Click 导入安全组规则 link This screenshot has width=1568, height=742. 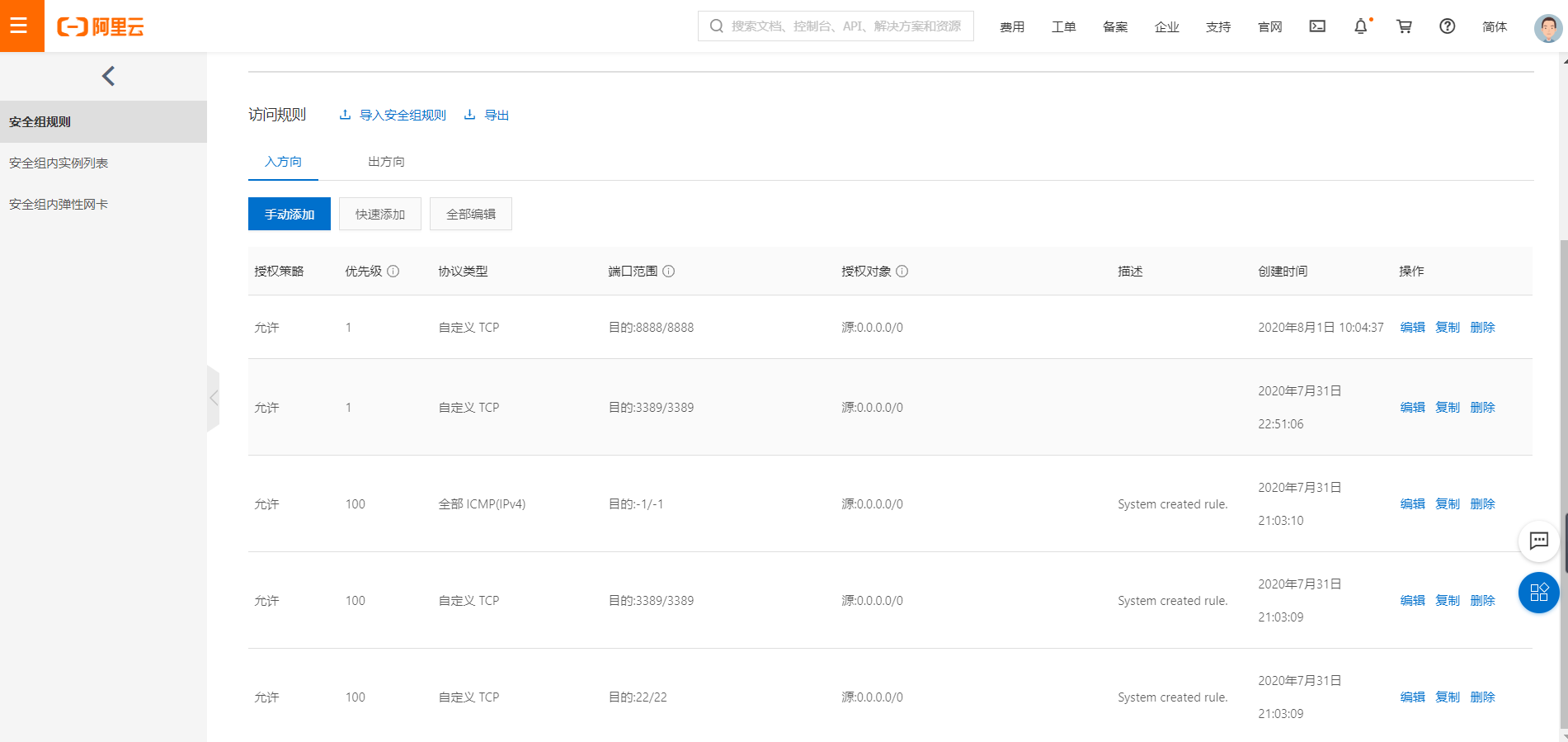393,115
